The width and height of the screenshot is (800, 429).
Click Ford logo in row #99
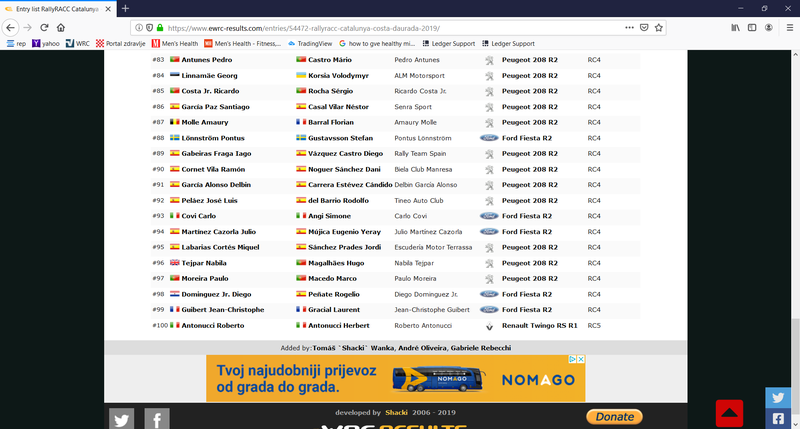[489, 310]
